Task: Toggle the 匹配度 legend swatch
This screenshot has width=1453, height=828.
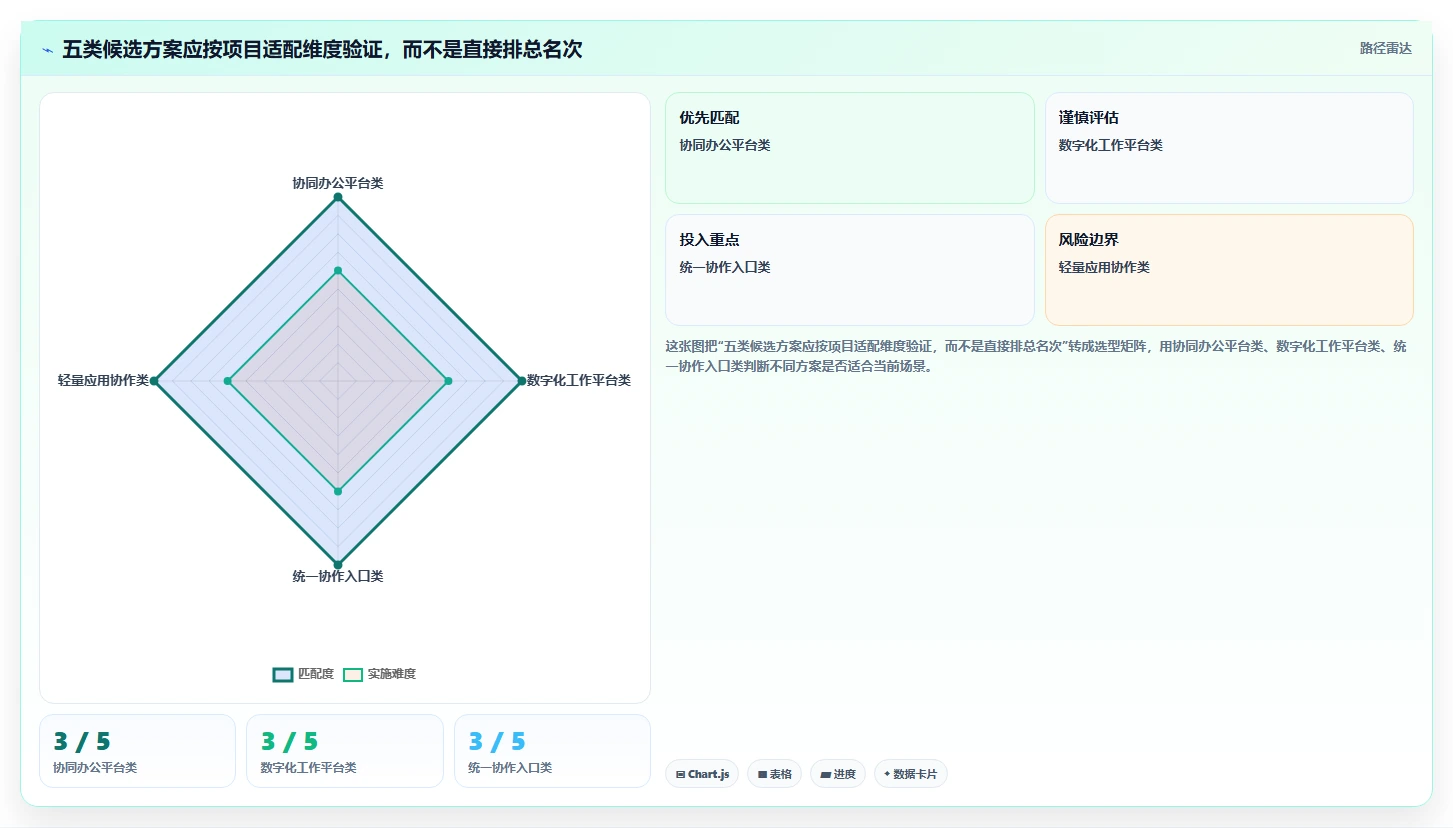Action: point(283,674)
